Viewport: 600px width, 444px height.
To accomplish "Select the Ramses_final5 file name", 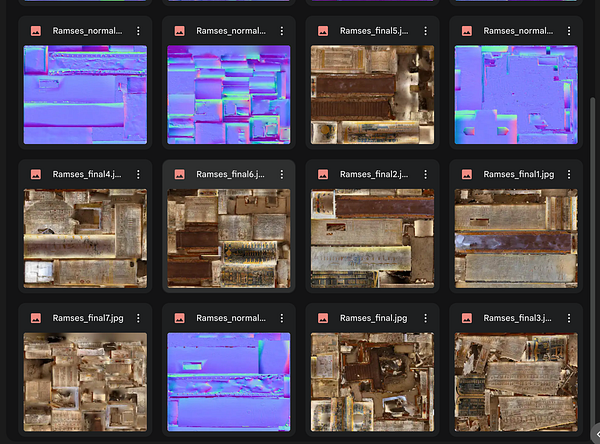I will pos(374,31).
